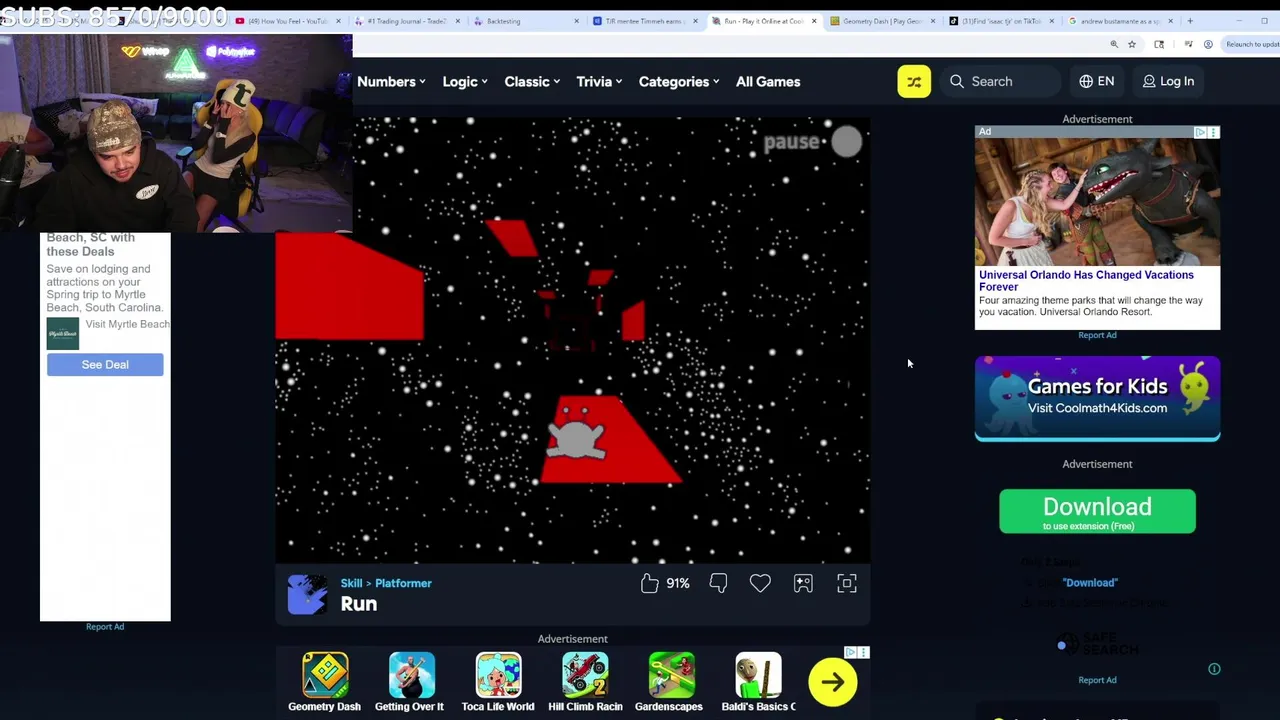Click the green Download button
The width and height of the screenshot is (1280, 720).
[1097, 511]
